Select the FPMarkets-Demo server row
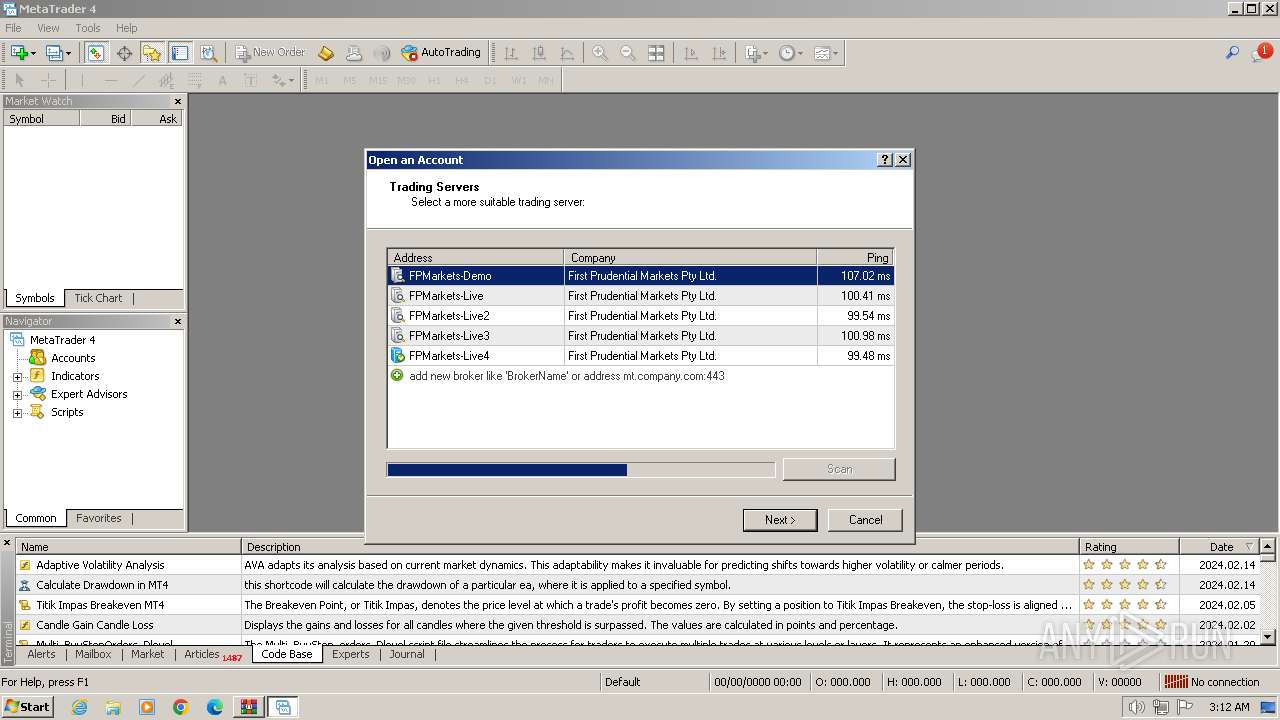This screenshot has width=1280, height=720. tap(640, 276)
